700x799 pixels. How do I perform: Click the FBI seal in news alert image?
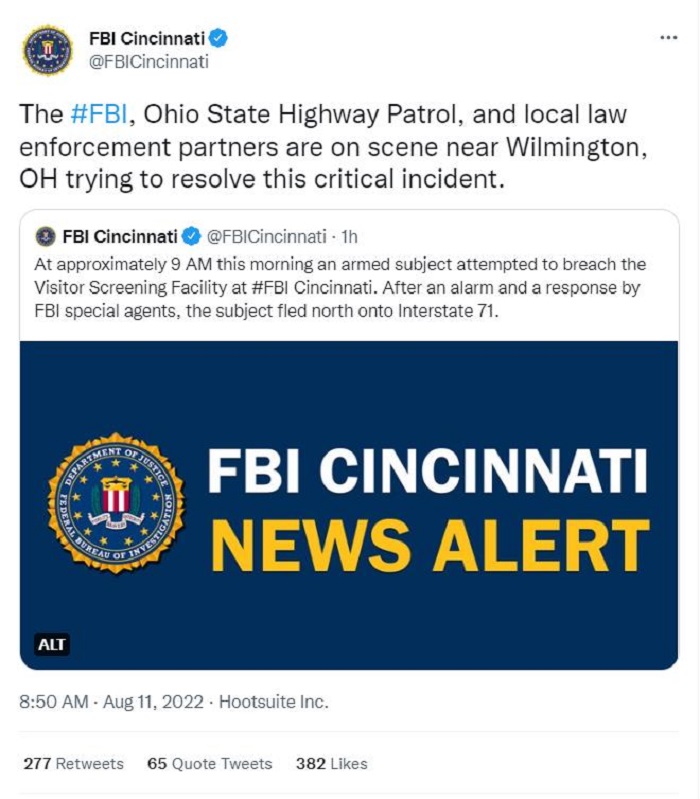[x=117, y=503]
